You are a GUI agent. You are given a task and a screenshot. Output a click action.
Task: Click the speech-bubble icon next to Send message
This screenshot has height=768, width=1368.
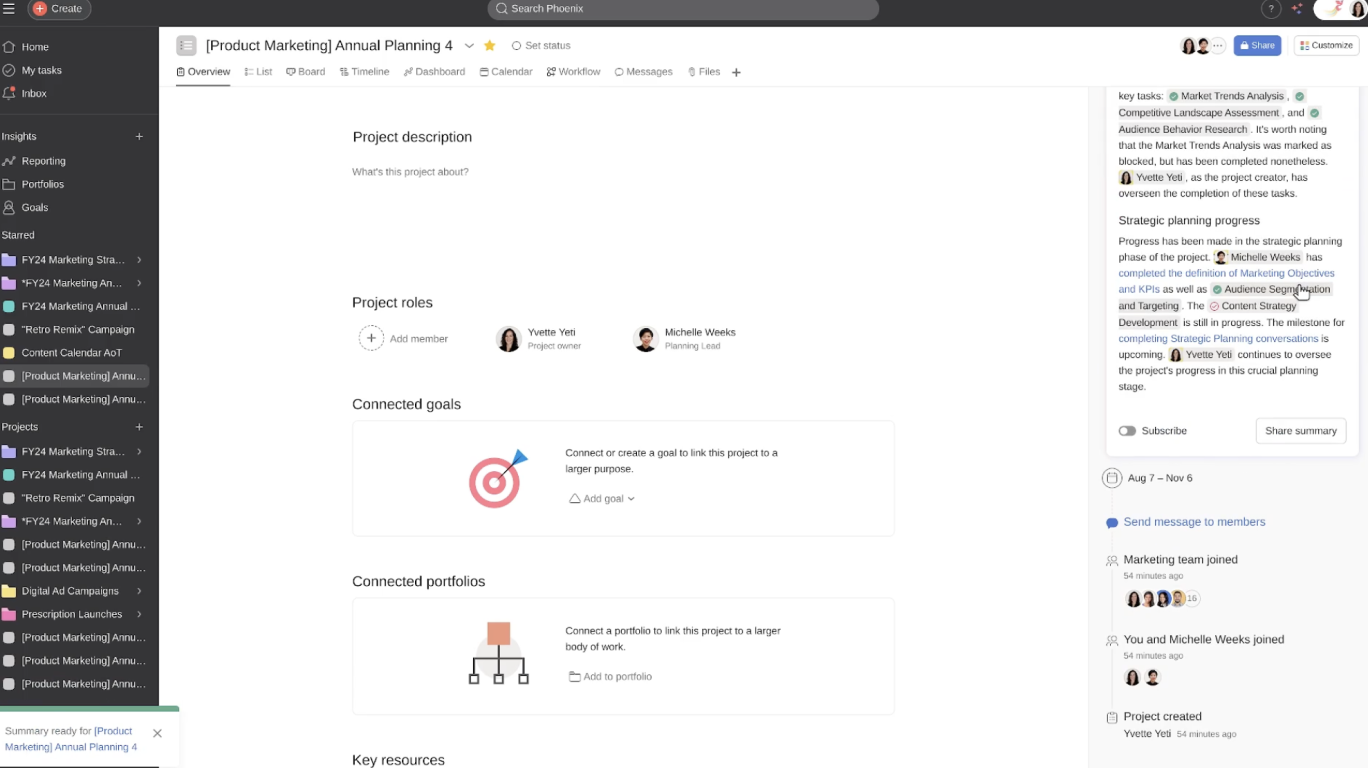click(1112, 521)
